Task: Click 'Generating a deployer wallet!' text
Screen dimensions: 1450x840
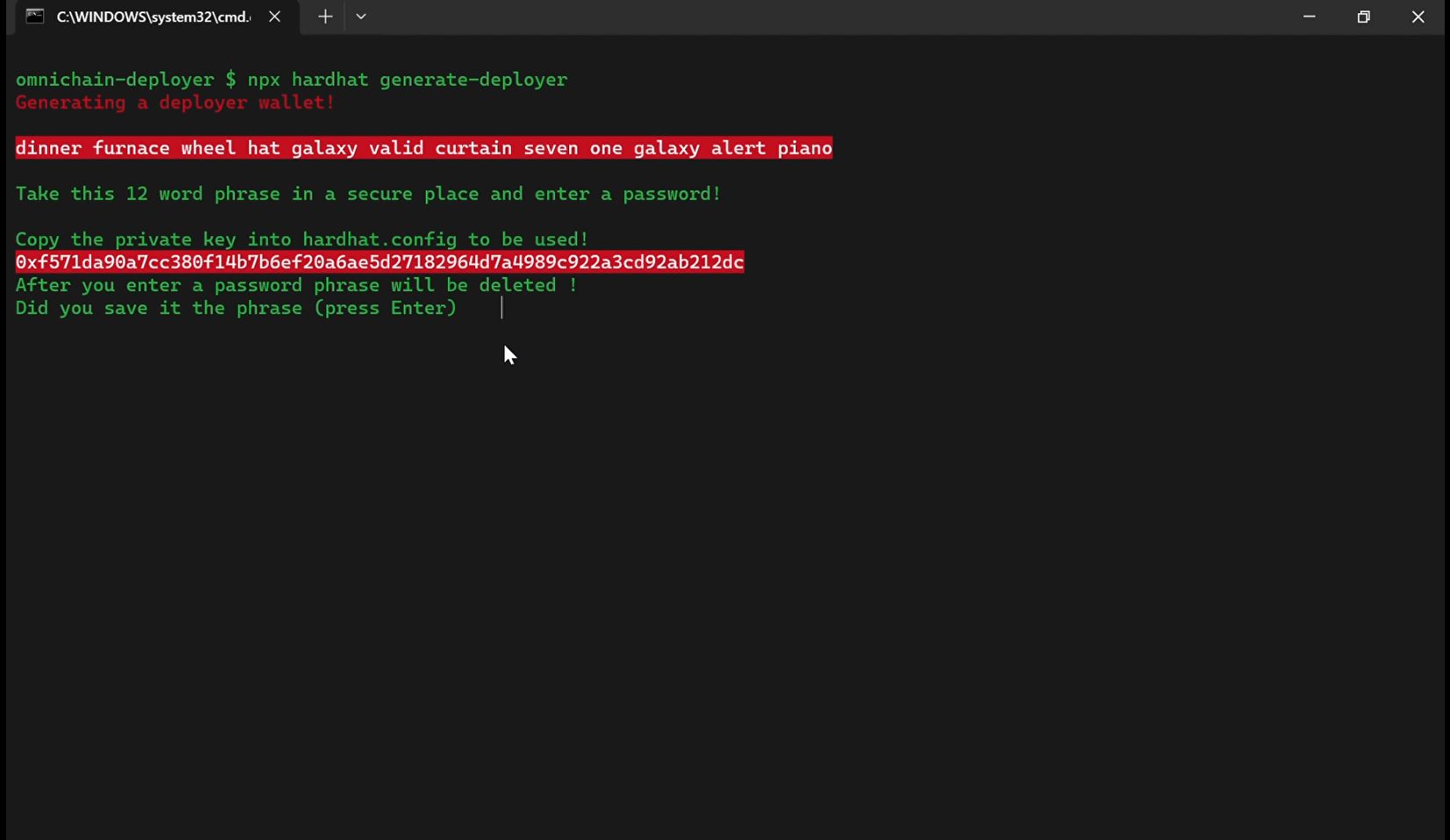Action: tap(175, 102)
